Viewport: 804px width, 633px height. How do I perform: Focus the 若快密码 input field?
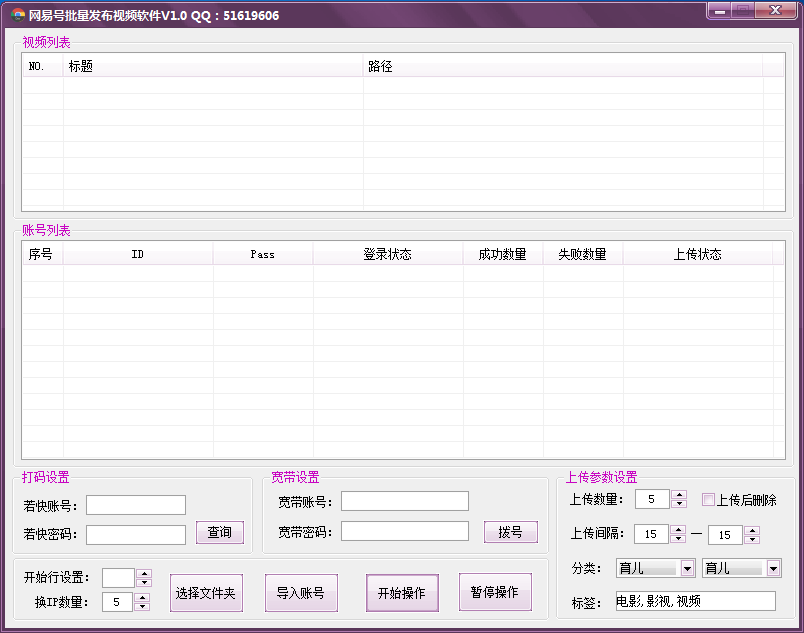coord(136,535)
